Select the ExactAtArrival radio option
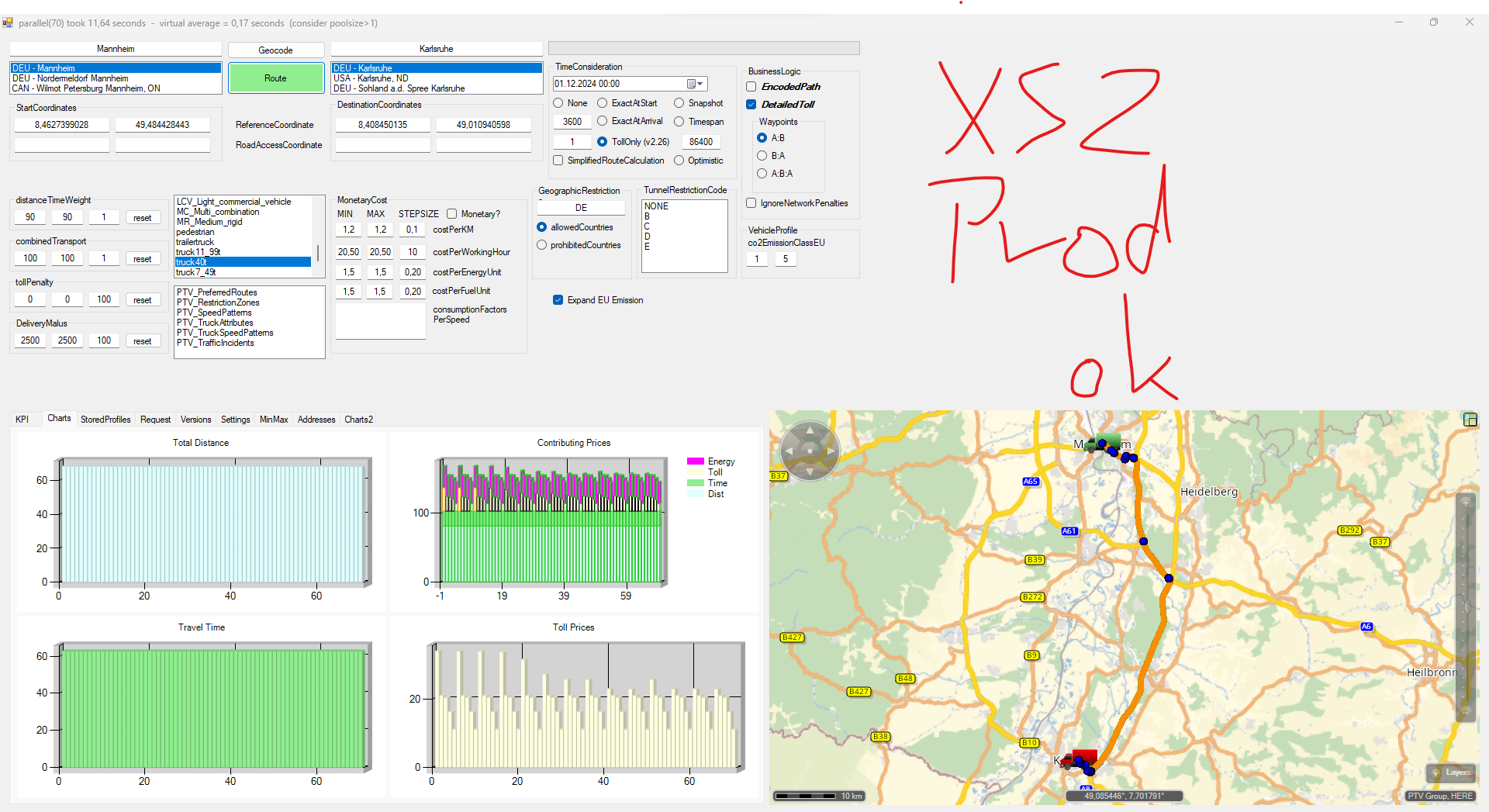1489x812 pixels. pos(603,121)
